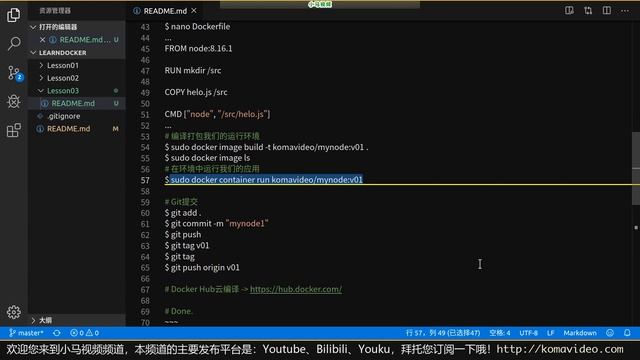The height and width of the screenshot is (360, 640).
Task: Change indentation spaces setting in status bar
Action: coord(500,333)
